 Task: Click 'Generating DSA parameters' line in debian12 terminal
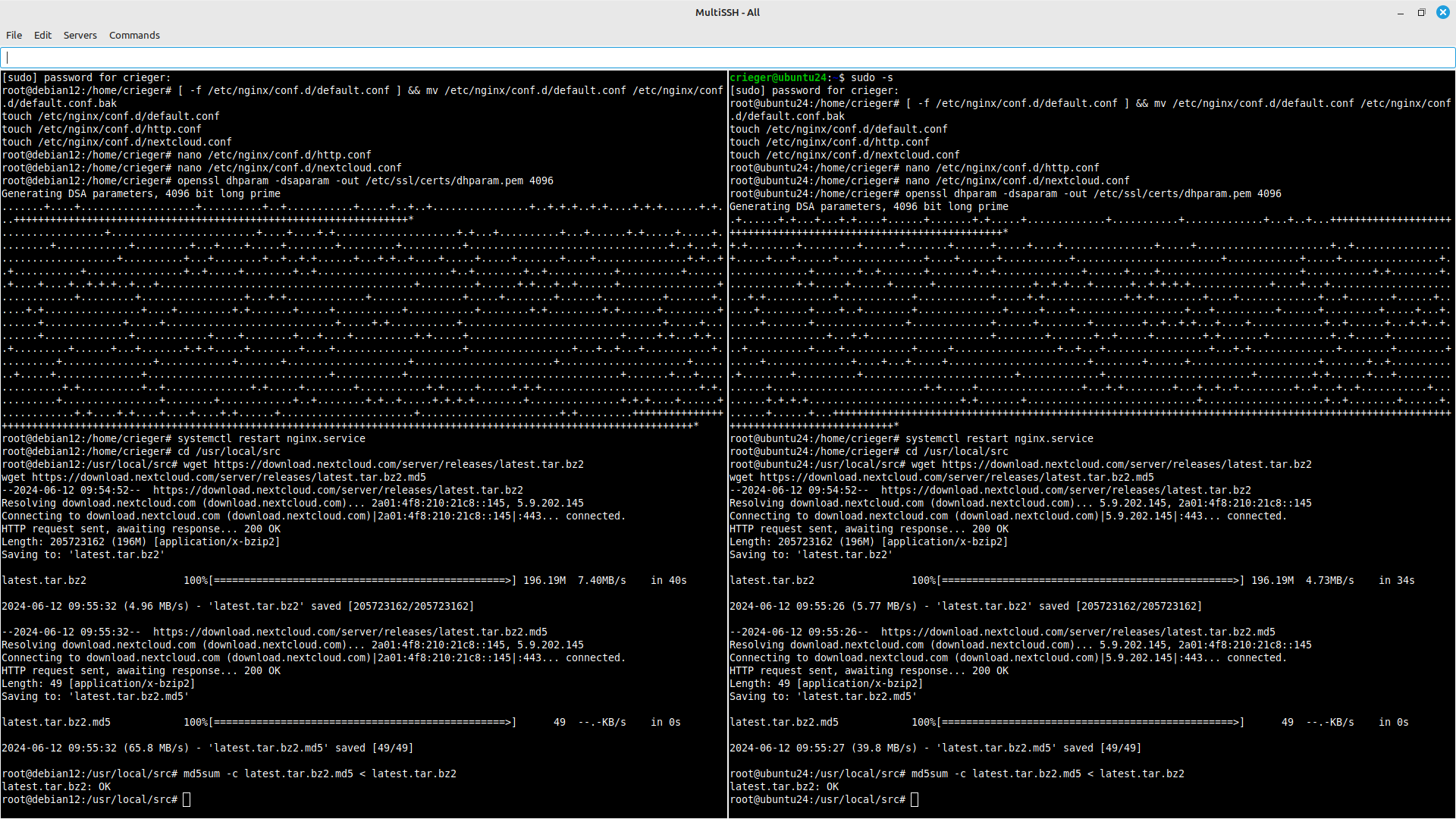141,193
